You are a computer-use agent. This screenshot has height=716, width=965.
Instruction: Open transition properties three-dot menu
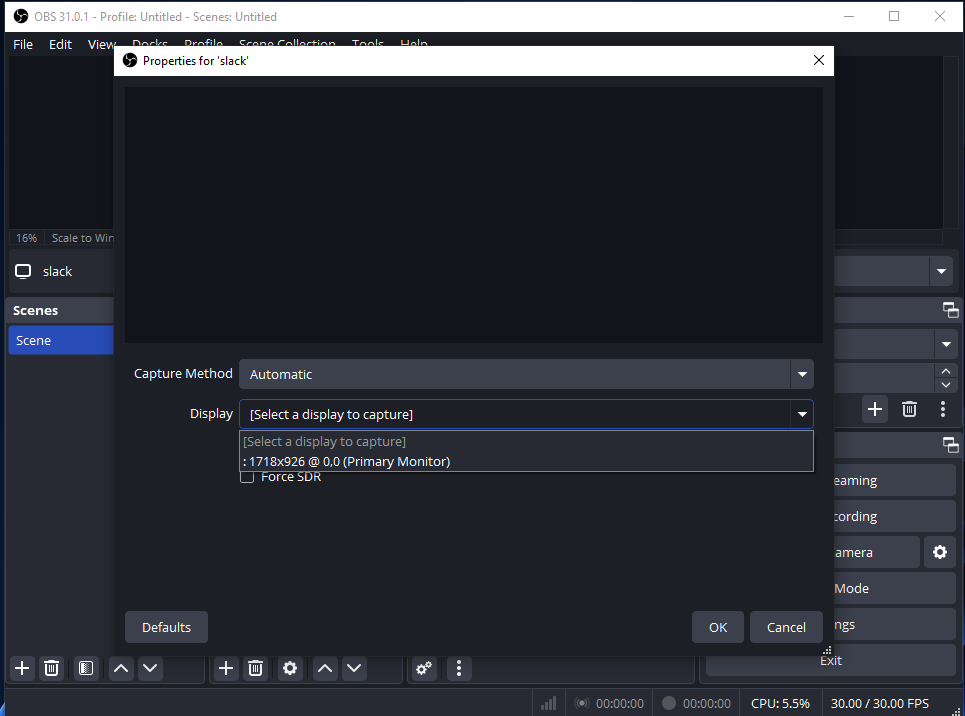943,409
